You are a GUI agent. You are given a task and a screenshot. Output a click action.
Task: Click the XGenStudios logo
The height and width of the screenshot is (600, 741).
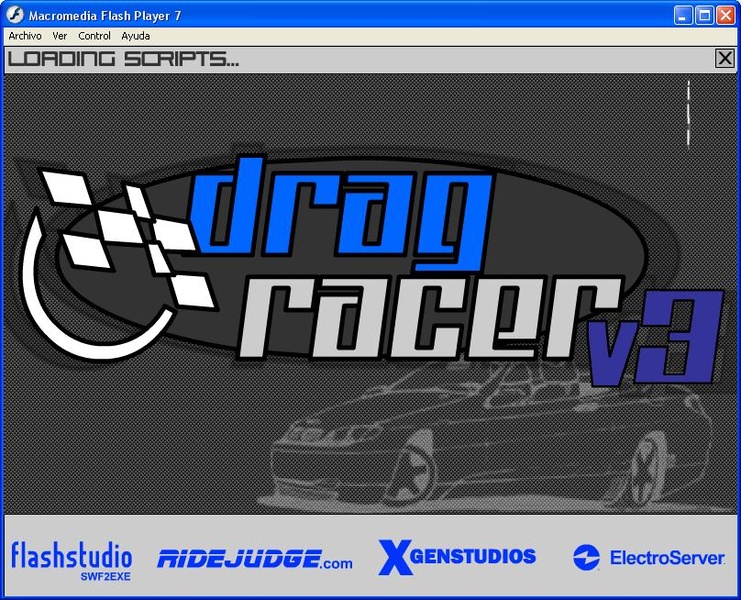tap(457, 557)
